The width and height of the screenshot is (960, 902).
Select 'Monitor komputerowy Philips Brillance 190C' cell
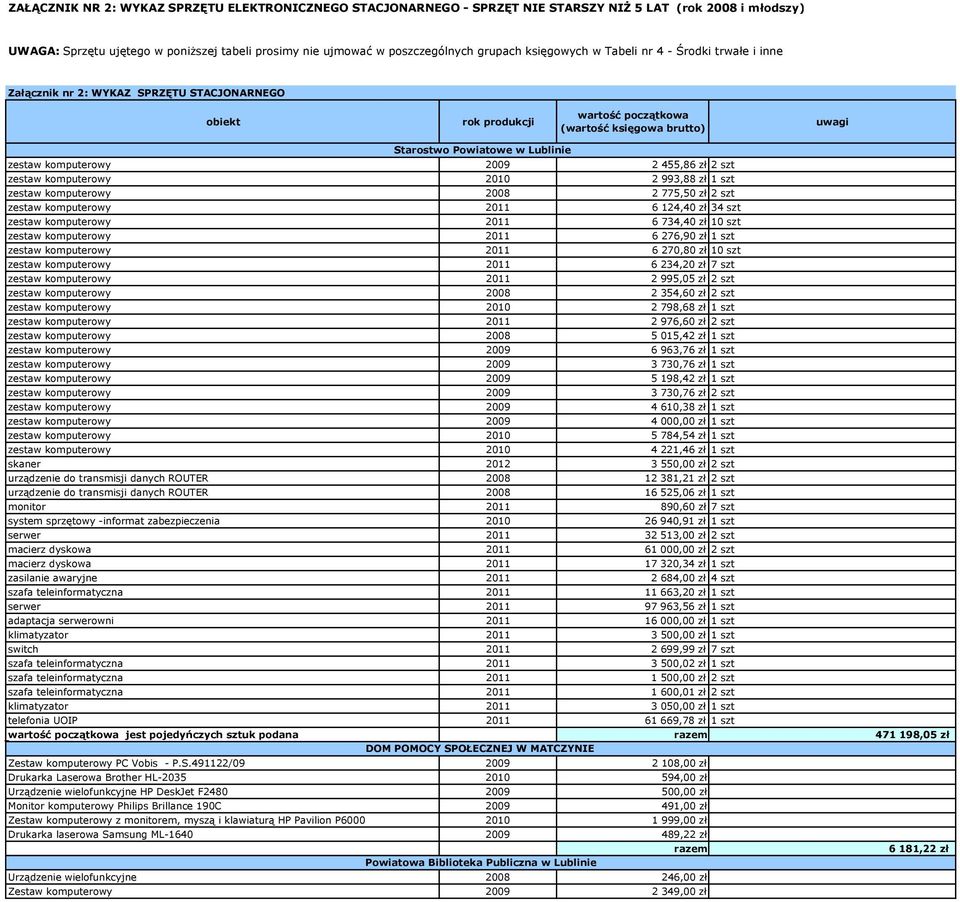pos(223,806)
